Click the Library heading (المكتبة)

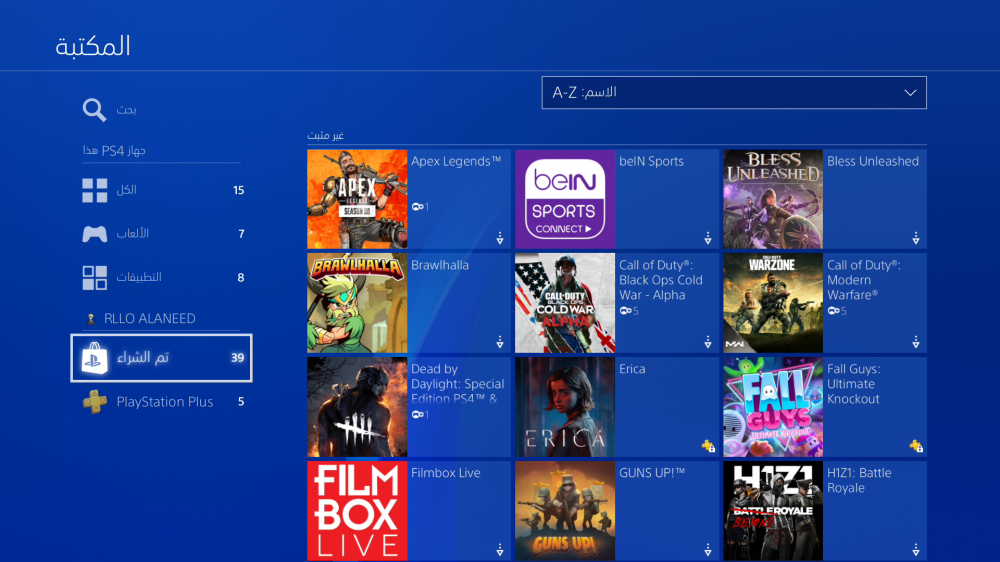[x=93, y=46]
